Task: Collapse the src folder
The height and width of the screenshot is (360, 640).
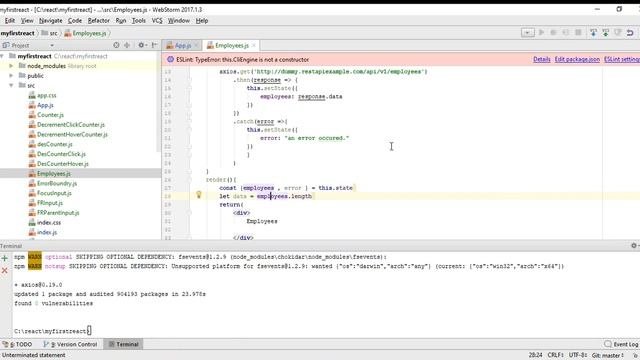Action: click(11, 85)
